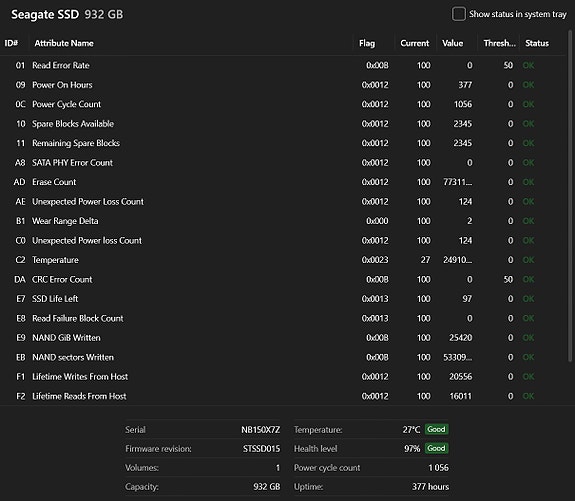Sort by ID# column header

click(x=11, y=43)
